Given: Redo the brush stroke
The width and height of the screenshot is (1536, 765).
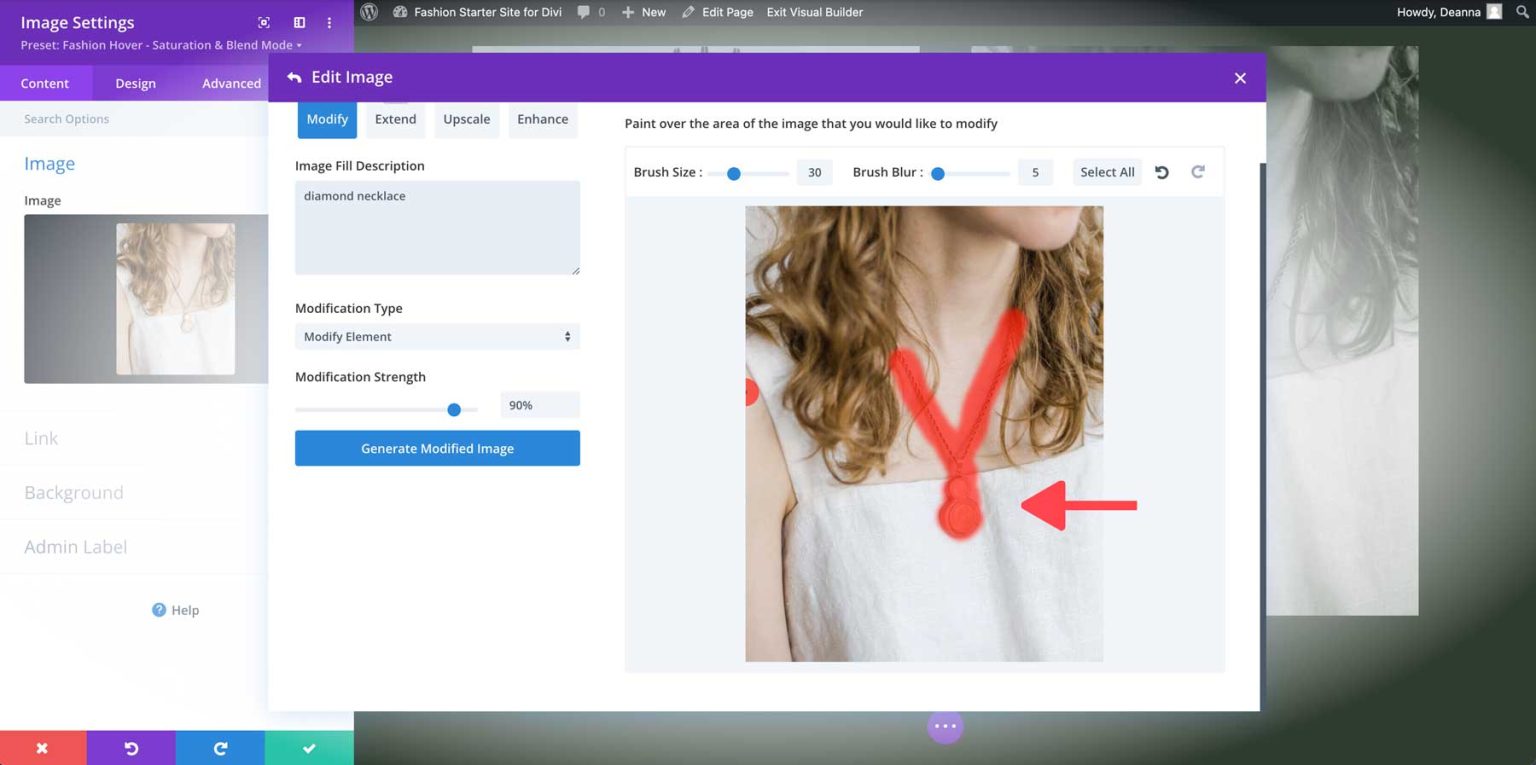Looking at the screenshot, I should (1197, 171).
